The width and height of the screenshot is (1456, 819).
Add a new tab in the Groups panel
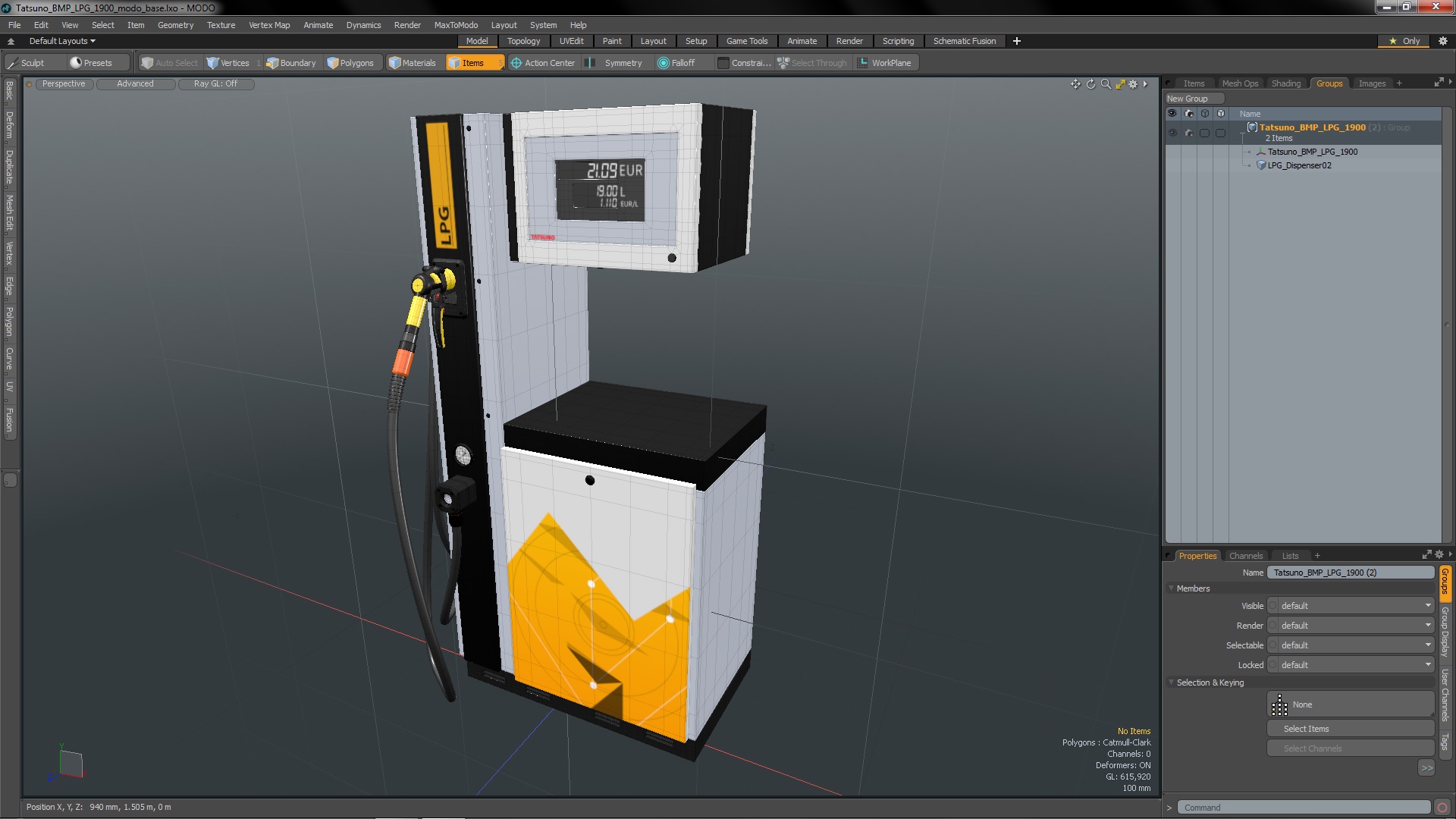[x=1399, y=83]
